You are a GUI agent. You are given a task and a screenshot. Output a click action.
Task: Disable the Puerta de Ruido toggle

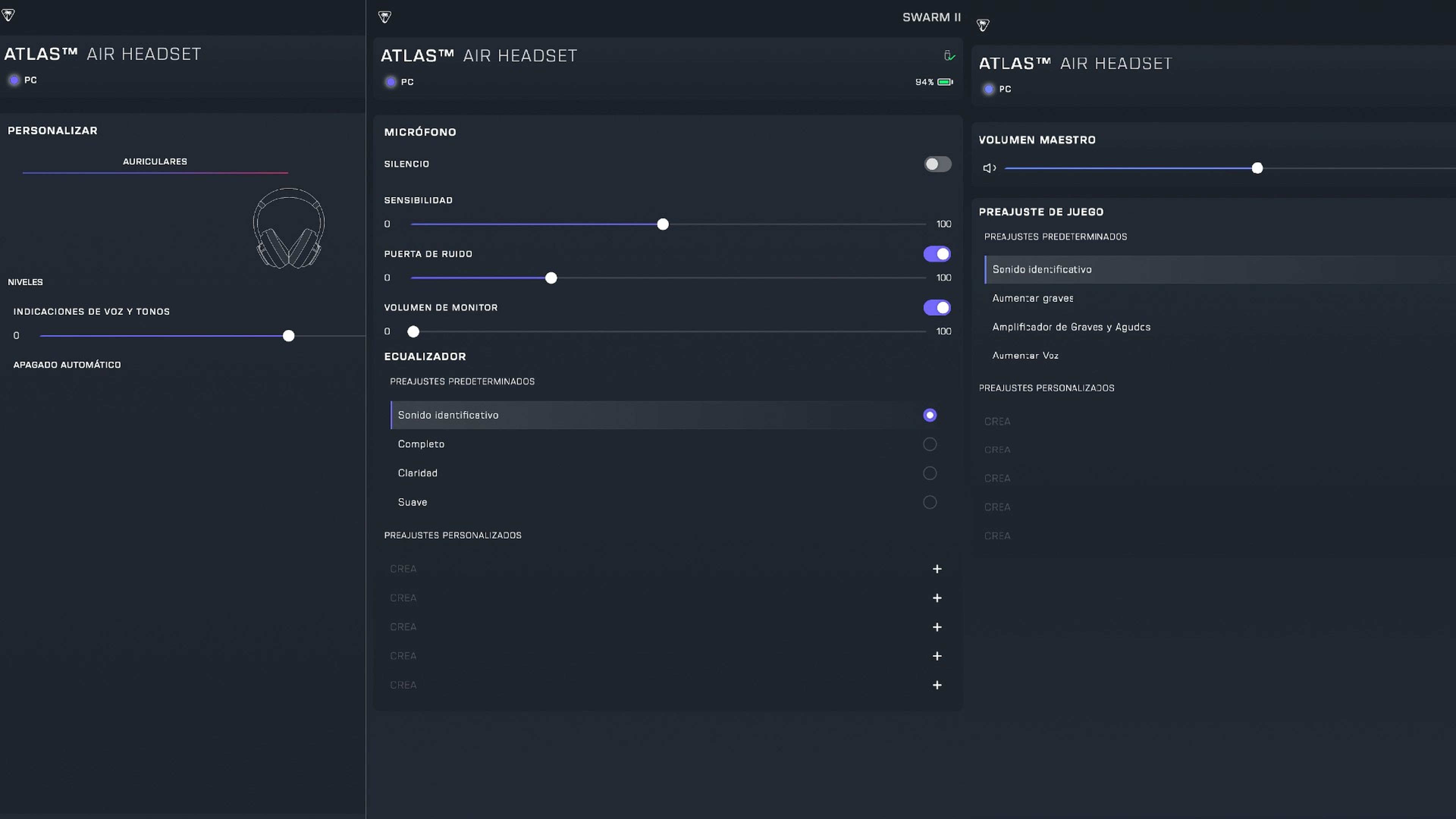pyautogui.click(x=937, y=254)
